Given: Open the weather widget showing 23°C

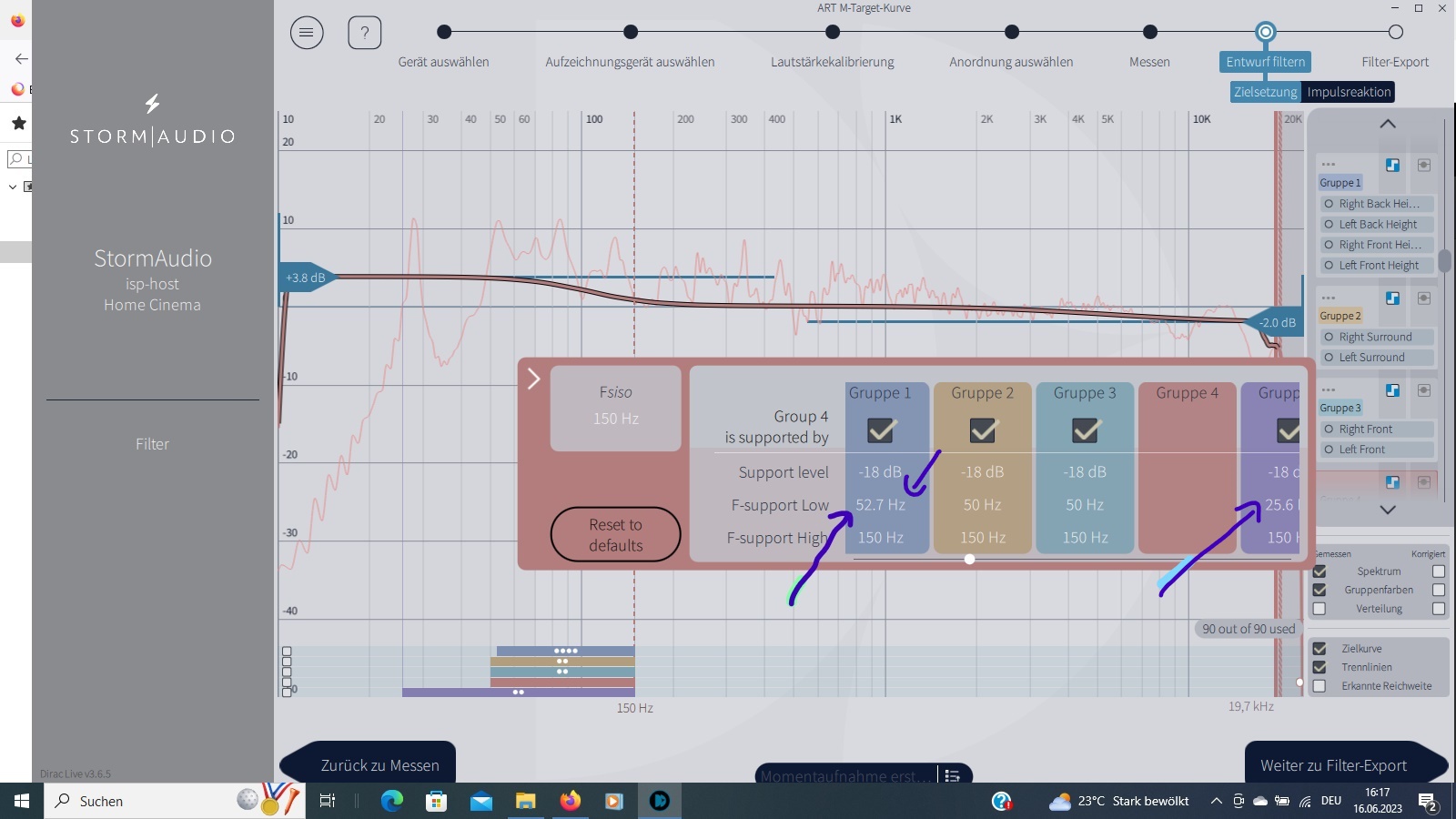Looking at the screenshot, I should tap(1119, 801).
